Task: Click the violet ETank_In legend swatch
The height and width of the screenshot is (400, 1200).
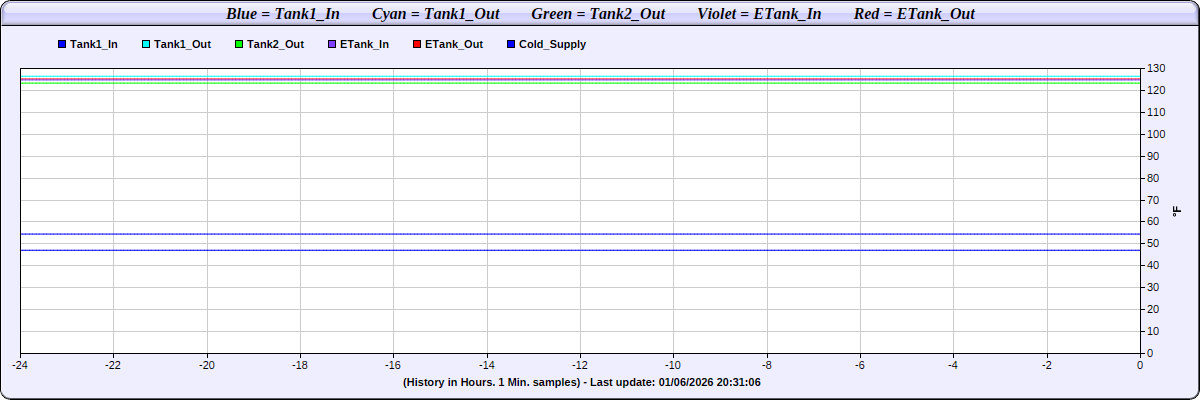Action: [x=332, y=45]
